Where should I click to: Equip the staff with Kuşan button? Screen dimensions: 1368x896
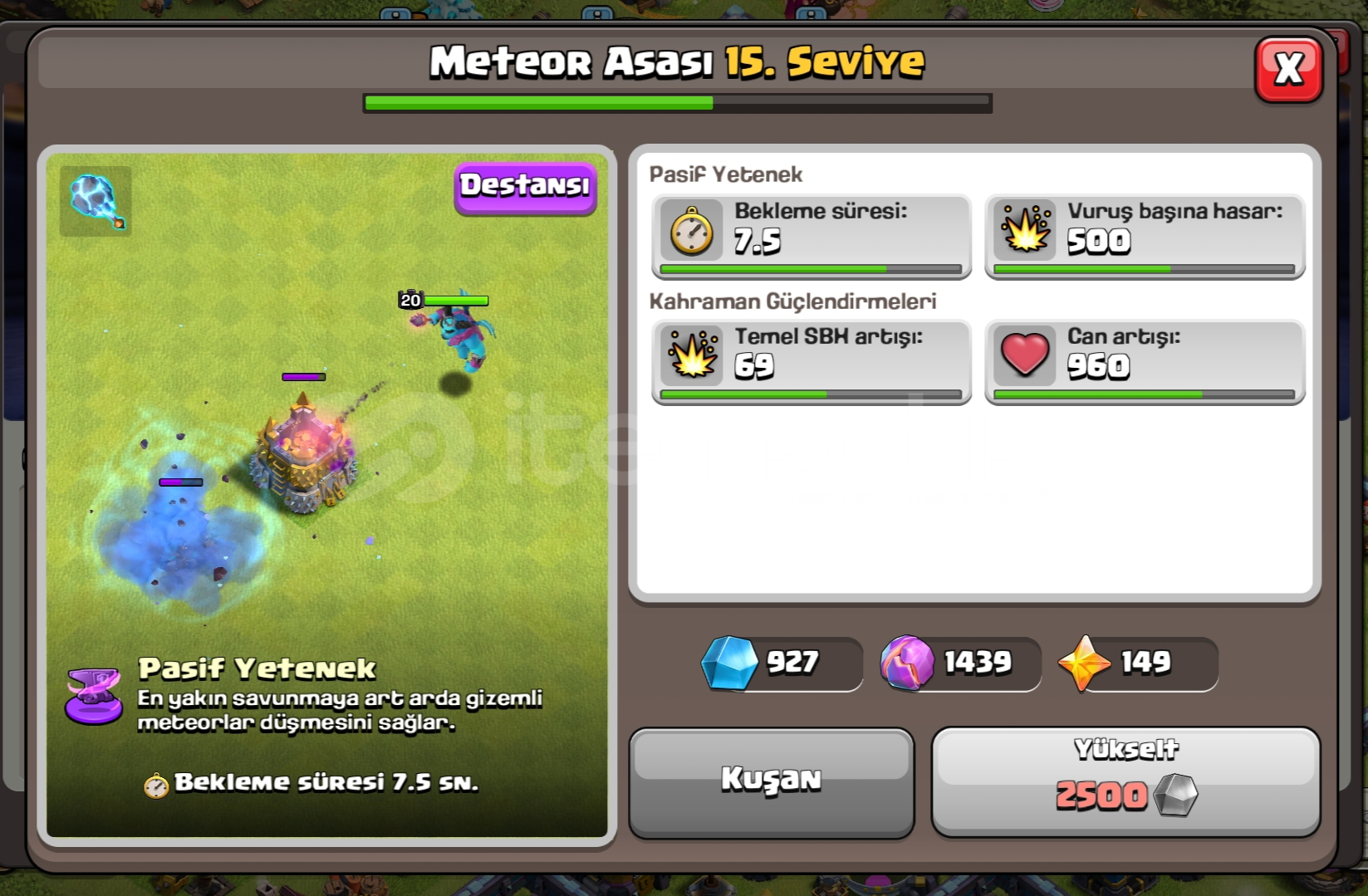coord(771,782)
